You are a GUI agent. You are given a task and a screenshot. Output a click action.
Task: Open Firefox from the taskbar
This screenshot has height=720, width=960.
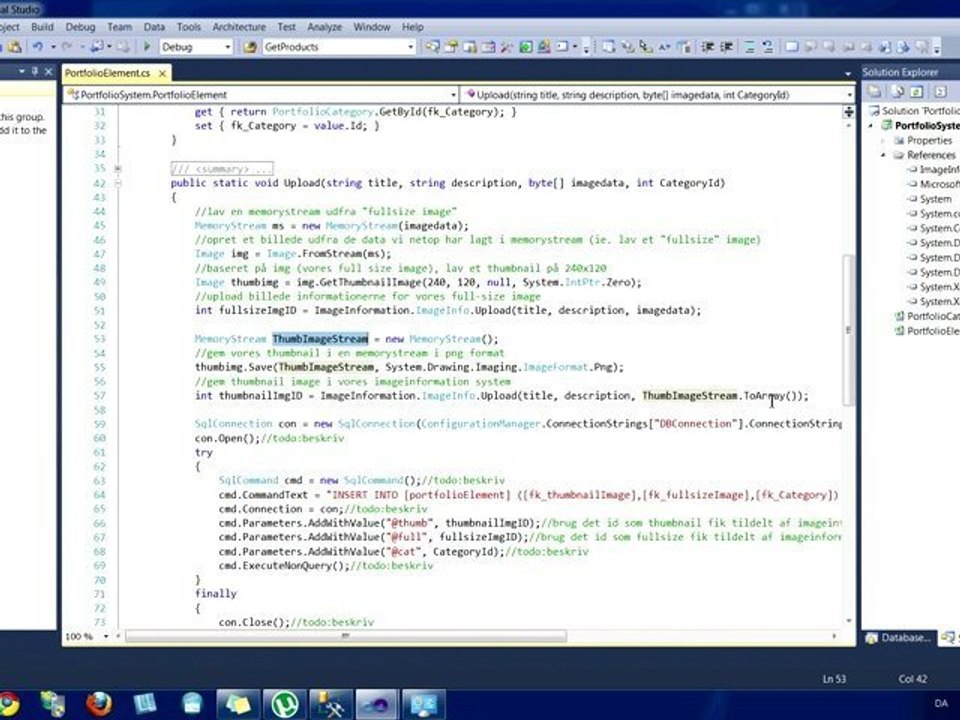[99, 703]
